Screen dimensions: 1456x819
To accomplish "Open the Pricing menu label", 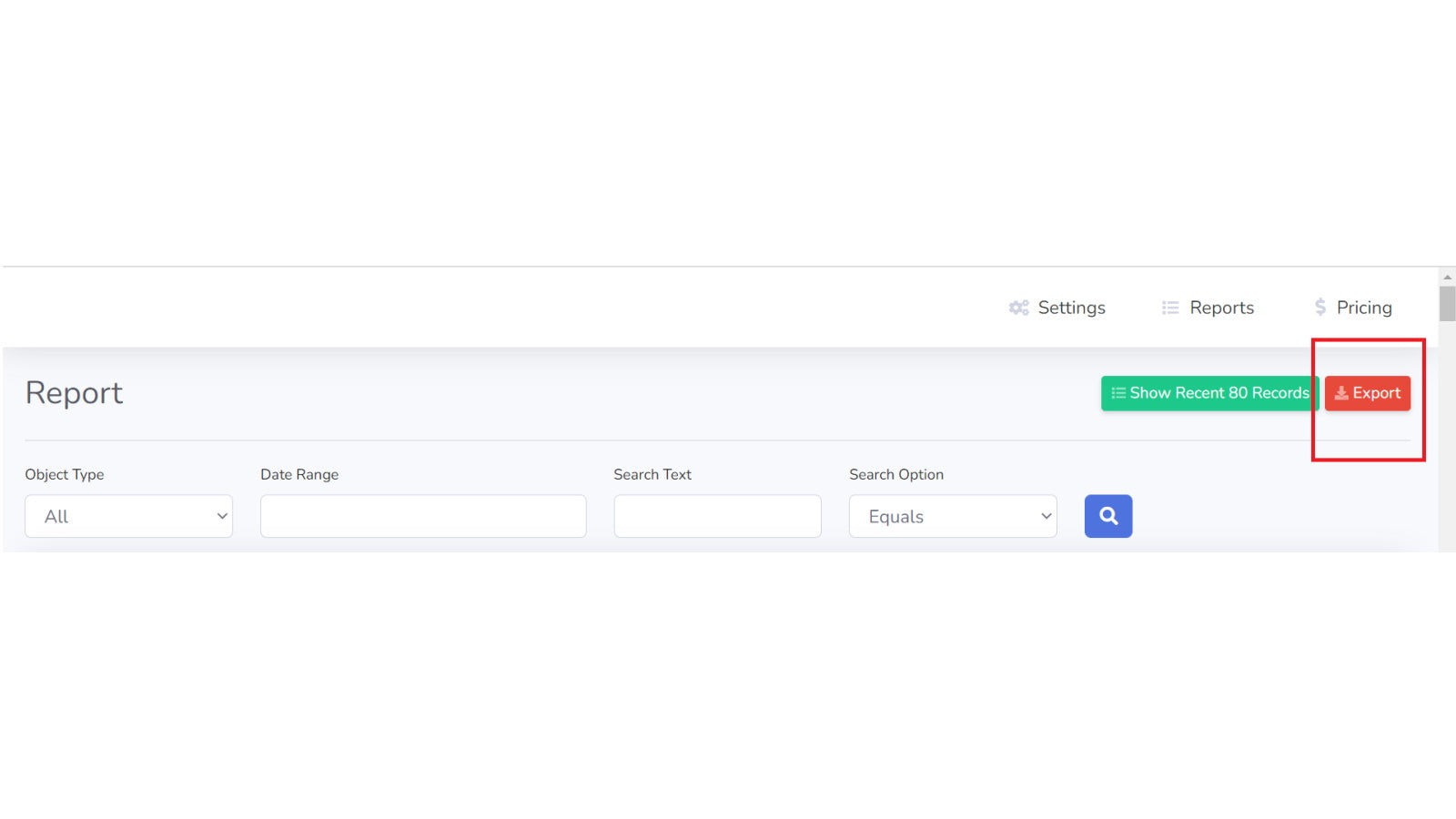I will 1364,308.
